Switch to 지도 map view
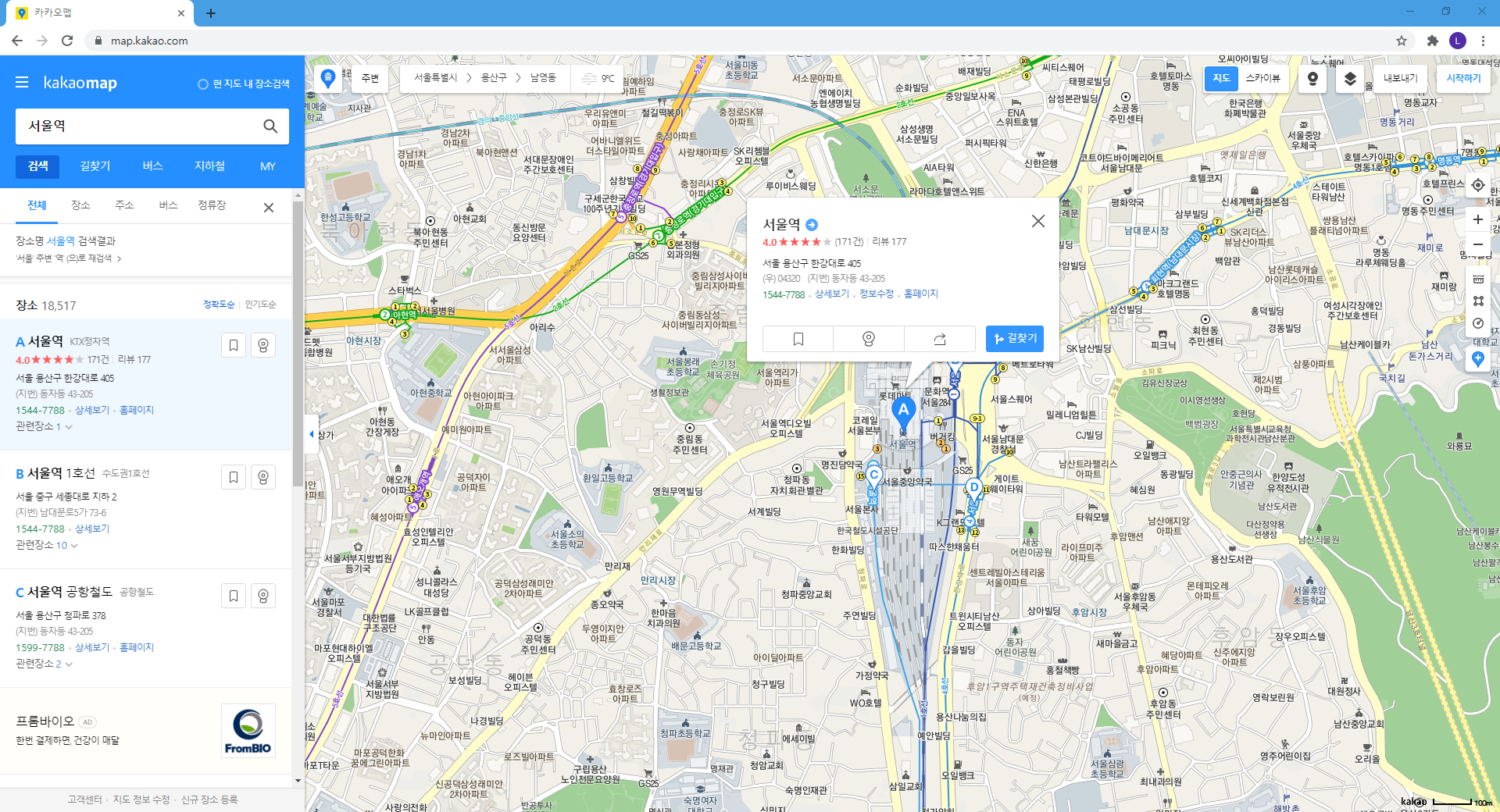 pos(1221,78)
